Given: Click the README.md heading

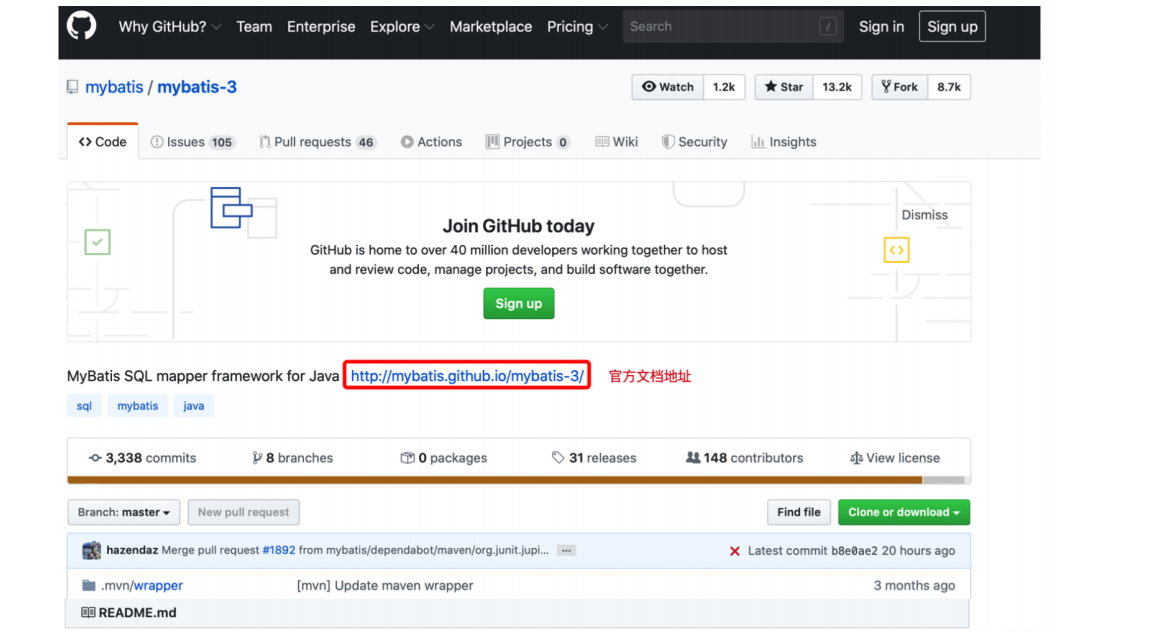Looking at the screenshot, I should [137, 613].
